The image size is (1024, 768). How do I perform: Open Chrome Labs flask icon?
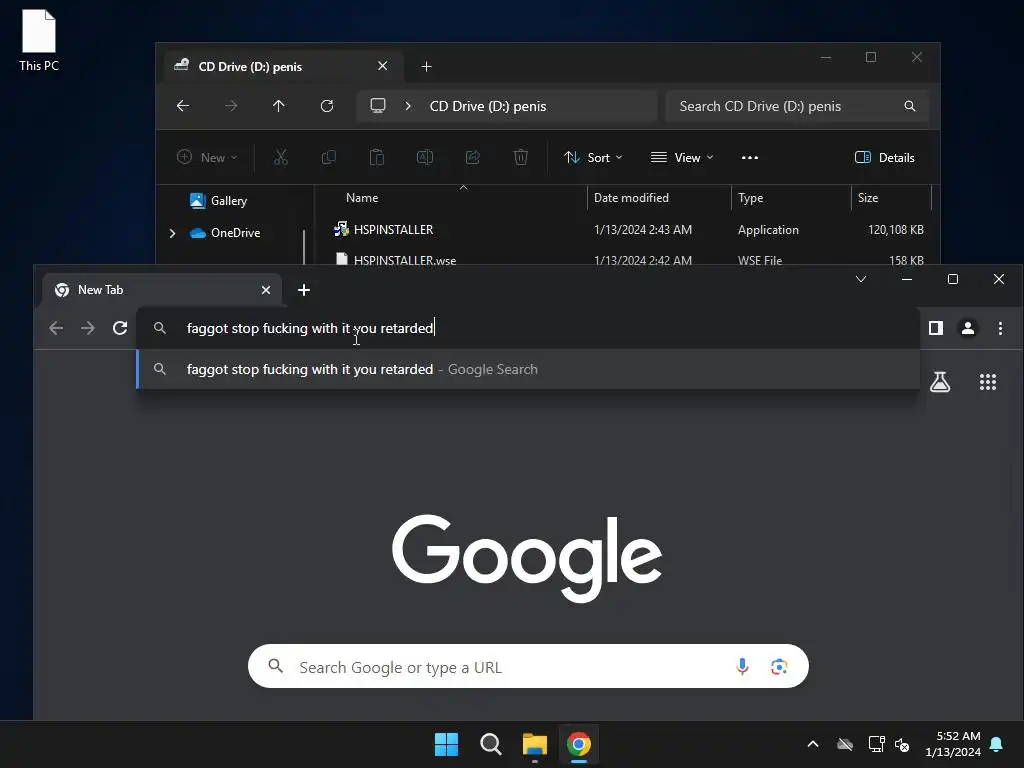click(x=940, y=382)
